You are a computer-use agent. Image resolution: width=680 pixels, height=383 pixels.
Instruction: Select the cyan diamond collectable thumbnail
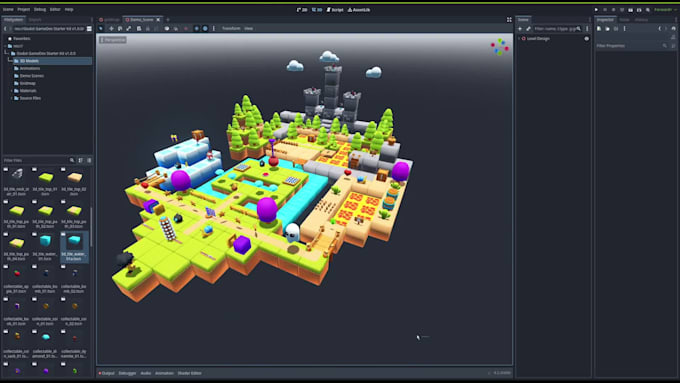[x=46, y=337]
